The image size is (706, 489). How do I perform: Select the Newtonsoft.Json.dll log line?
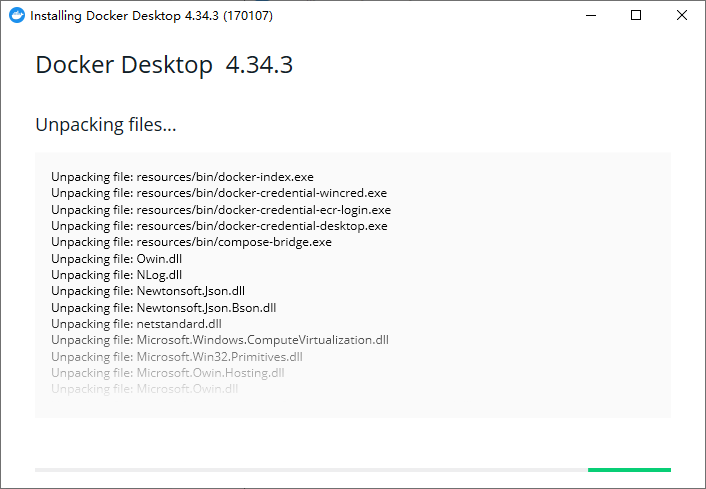click(x=148, y=291)
